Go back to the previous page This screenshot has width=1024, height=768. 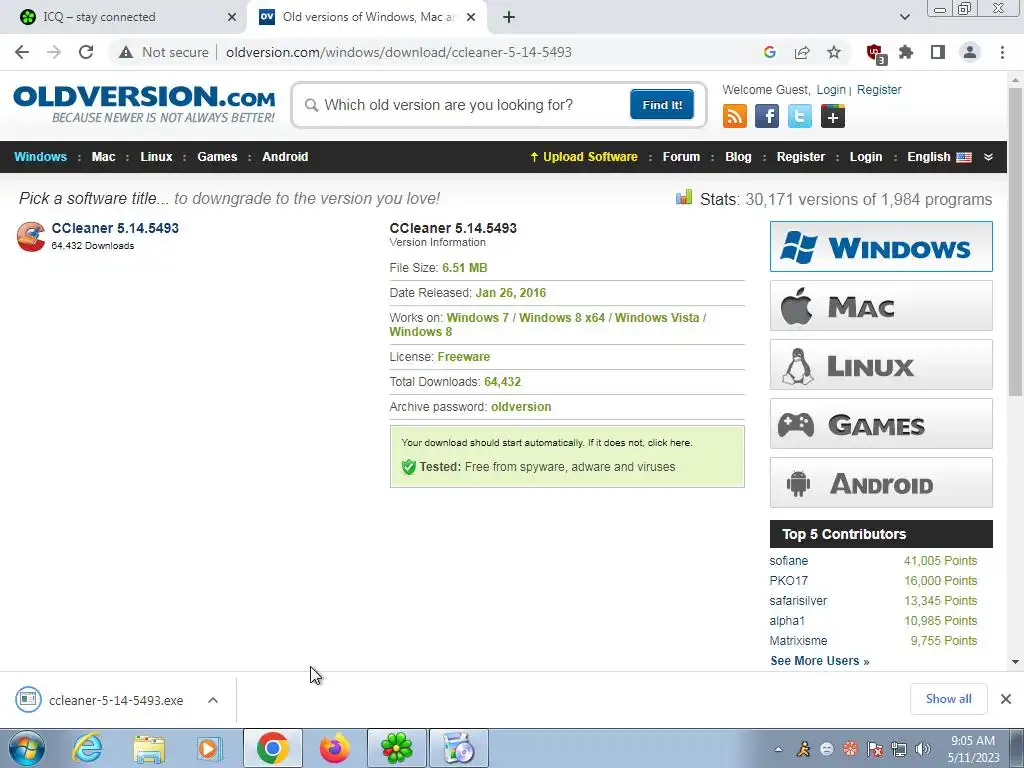click(x=22, y=52)
